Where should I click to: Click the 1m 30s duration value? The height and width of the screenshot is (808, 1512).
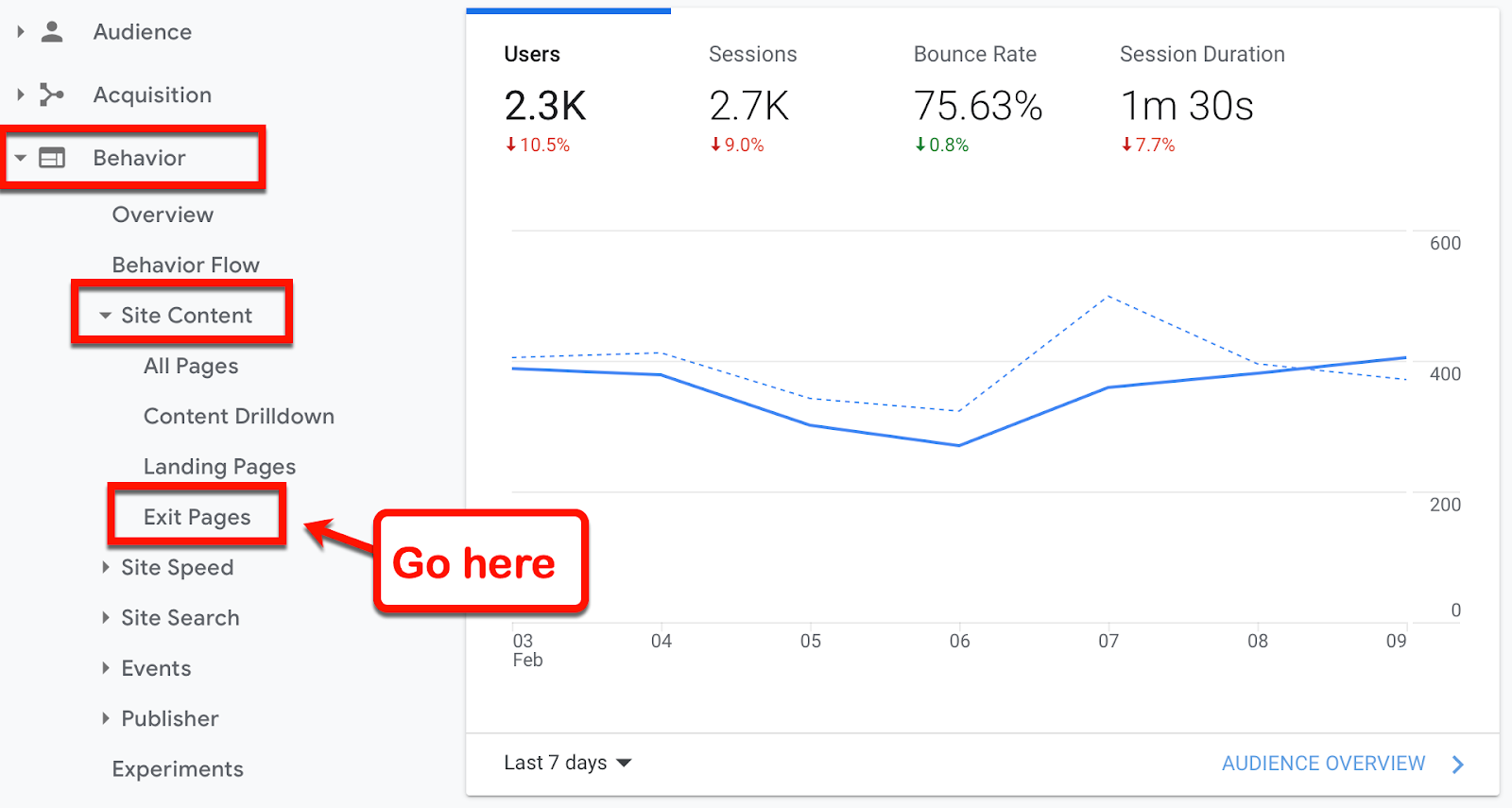tap(1187, 106)
